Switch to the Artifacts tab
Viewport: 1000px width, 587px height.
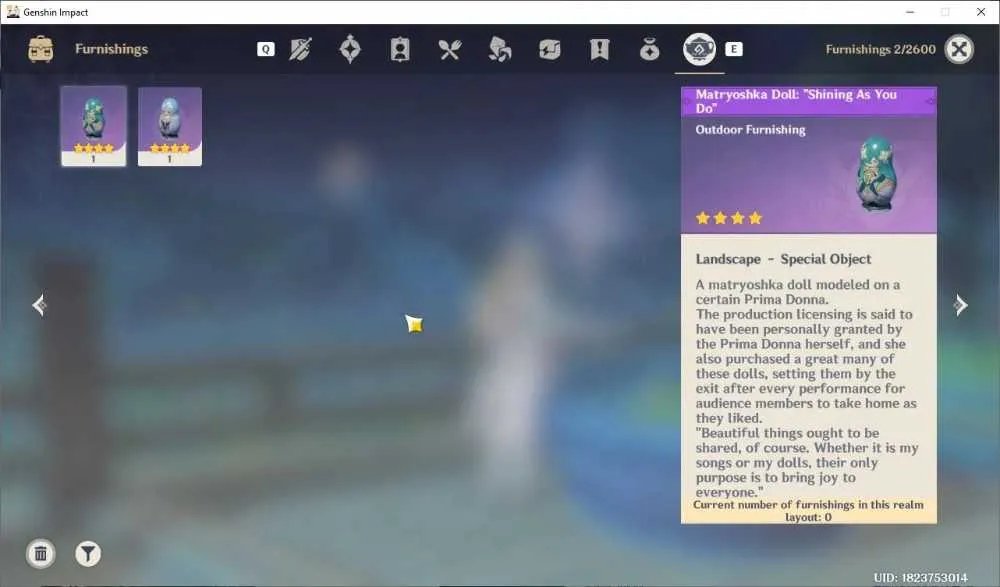coord(350,49)
